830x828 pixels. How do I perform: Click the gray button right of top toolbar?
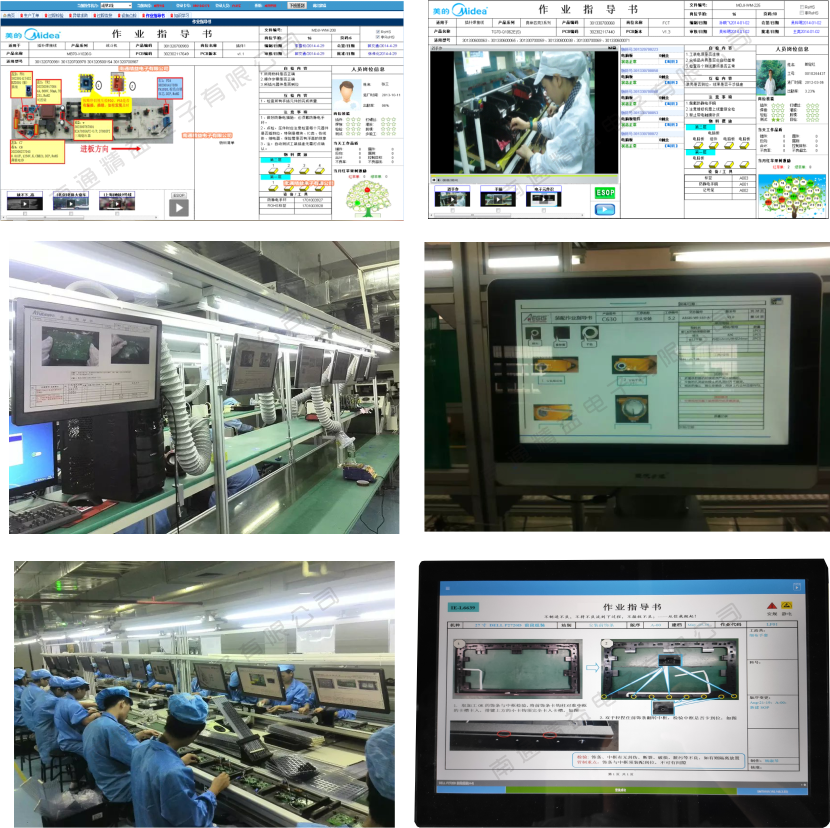[x=296, y=5]
